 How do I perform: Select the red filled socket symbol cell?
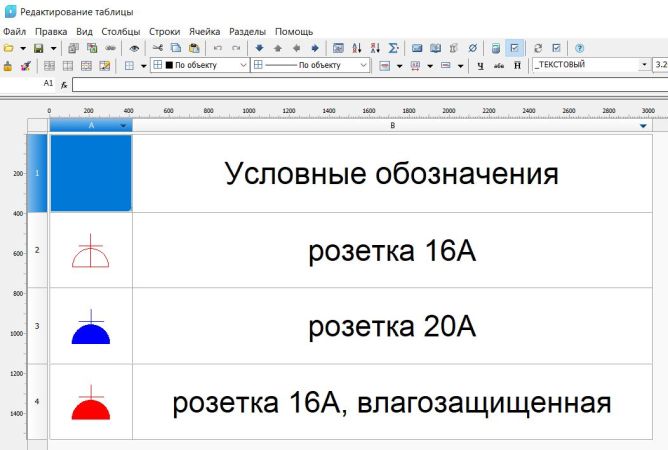click(91, 401)
